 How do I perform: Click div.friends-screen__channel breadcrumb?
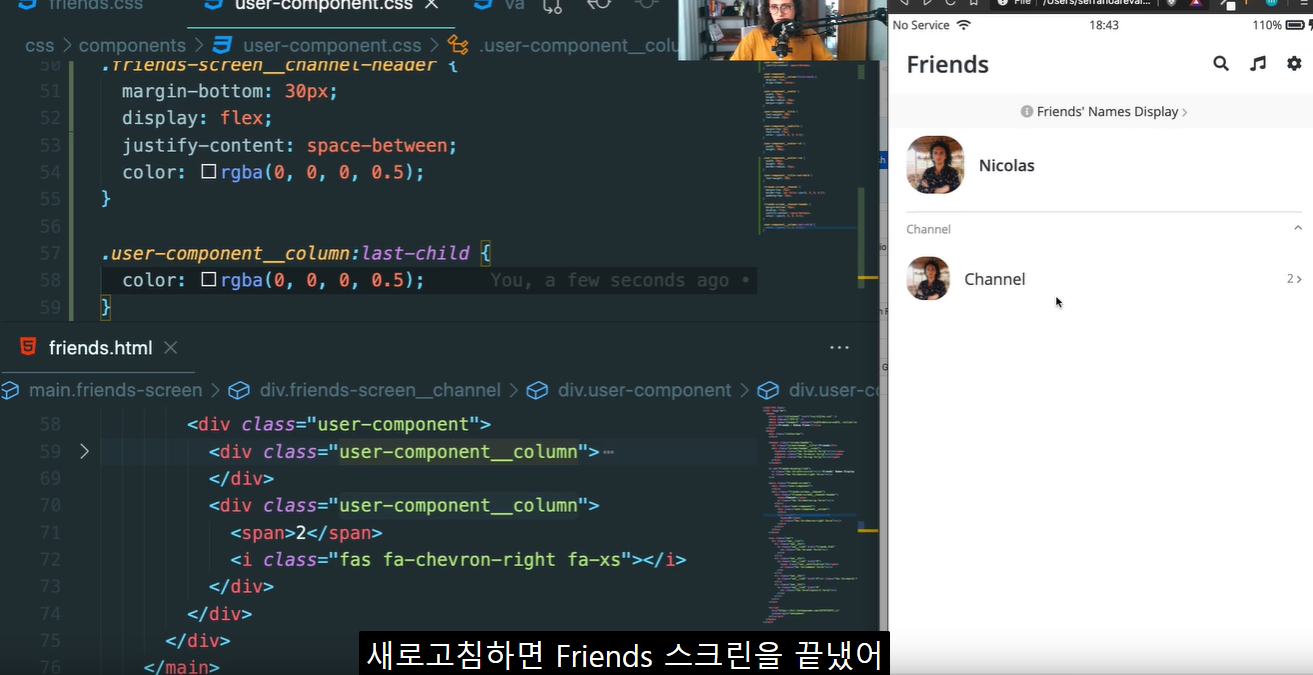[x=380, y=390]
